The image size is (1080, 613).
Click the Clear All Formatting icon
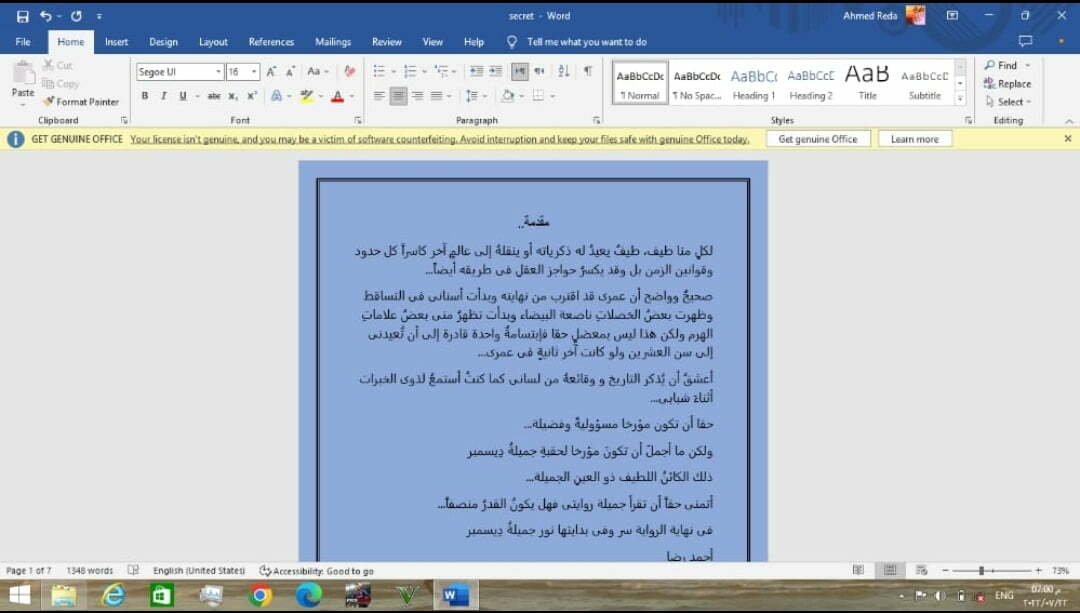point(349,72)
